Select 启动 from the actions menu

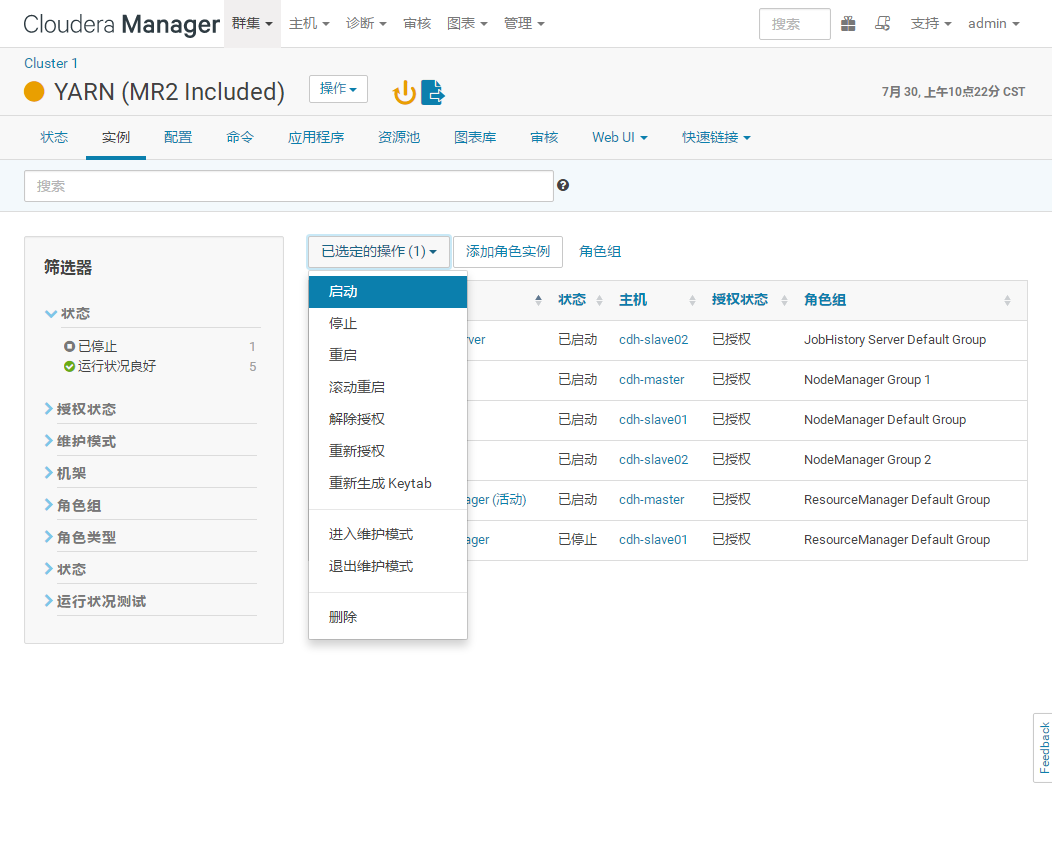[388, 292]
